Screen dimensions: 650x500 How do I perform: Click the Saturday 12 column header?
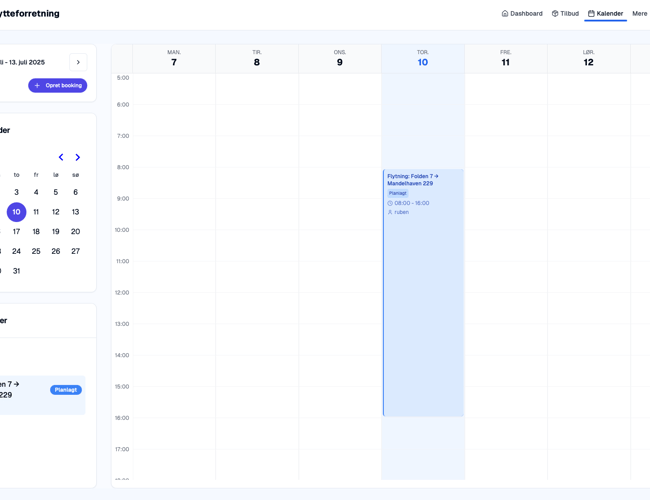tap(588, 58)
